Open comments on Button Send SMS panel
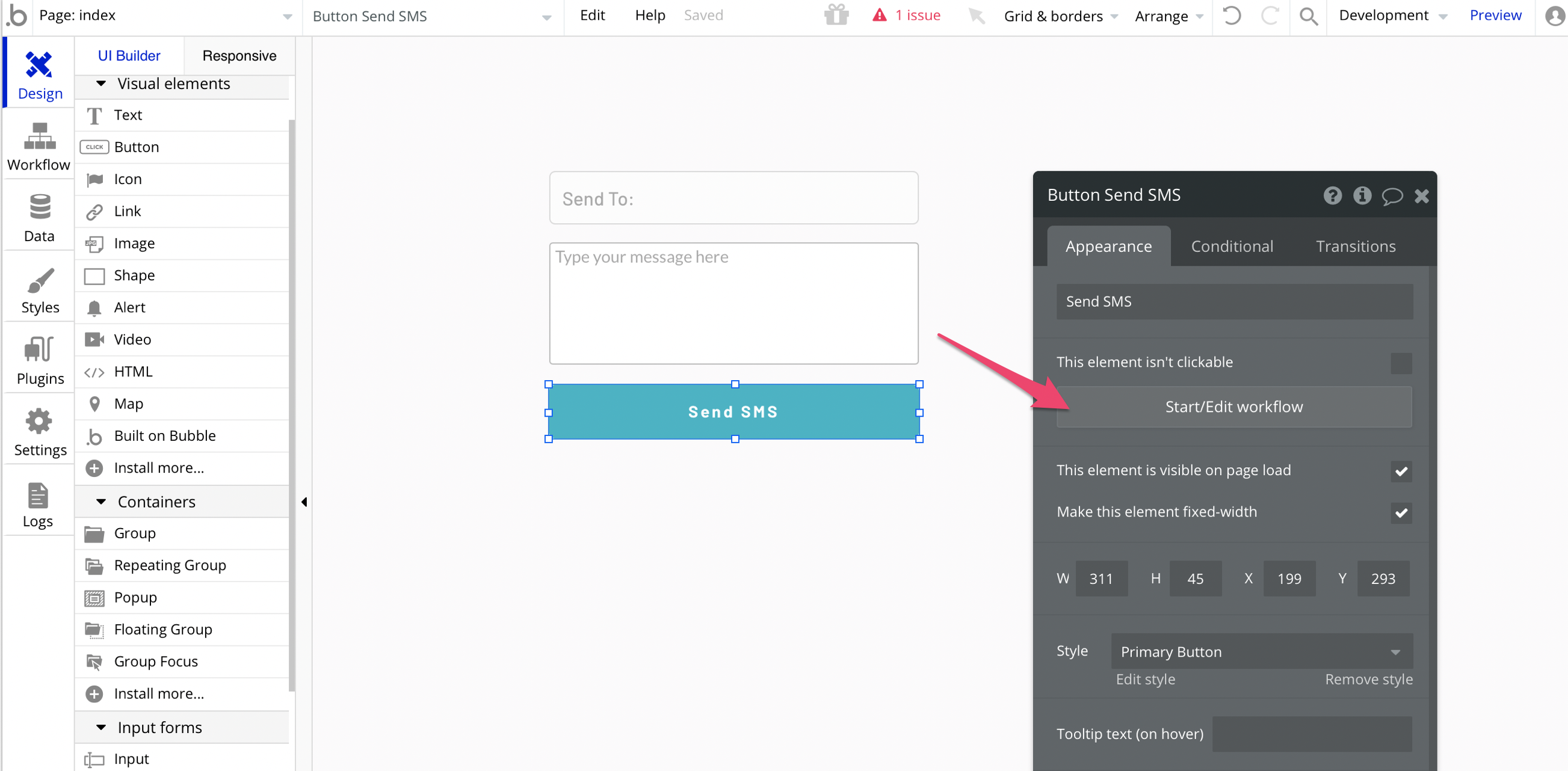The image size is (1568, 771). (1392, 196)
